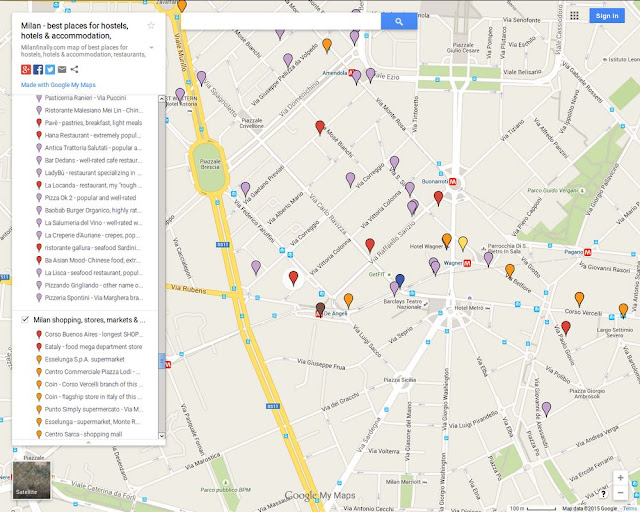Screen dimensions: 640x512
Task: Click the sidebar scroll down arrow
Action: [162, 436]
